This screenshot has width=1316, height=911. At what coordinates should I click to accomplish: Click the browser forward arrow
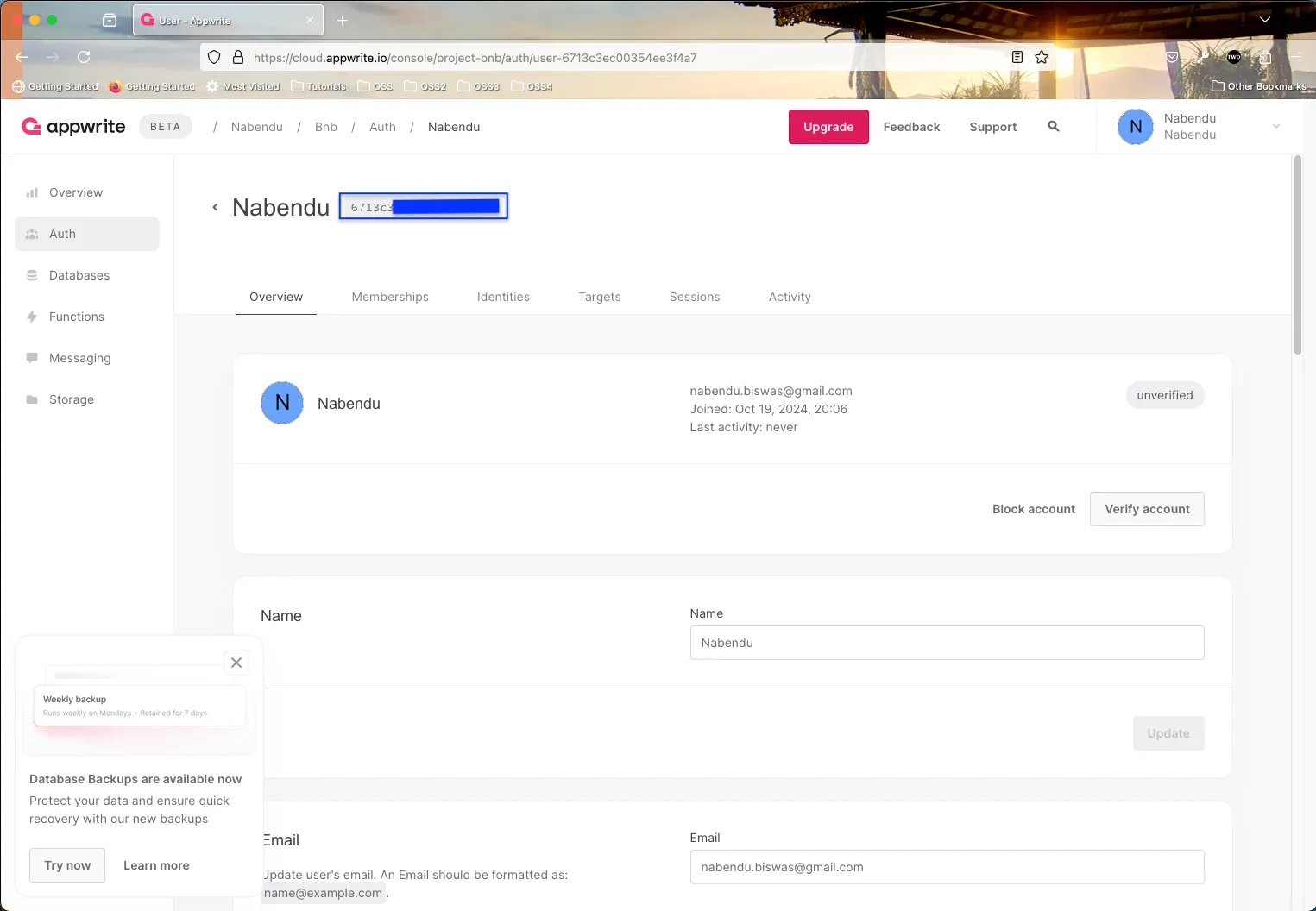53,57
